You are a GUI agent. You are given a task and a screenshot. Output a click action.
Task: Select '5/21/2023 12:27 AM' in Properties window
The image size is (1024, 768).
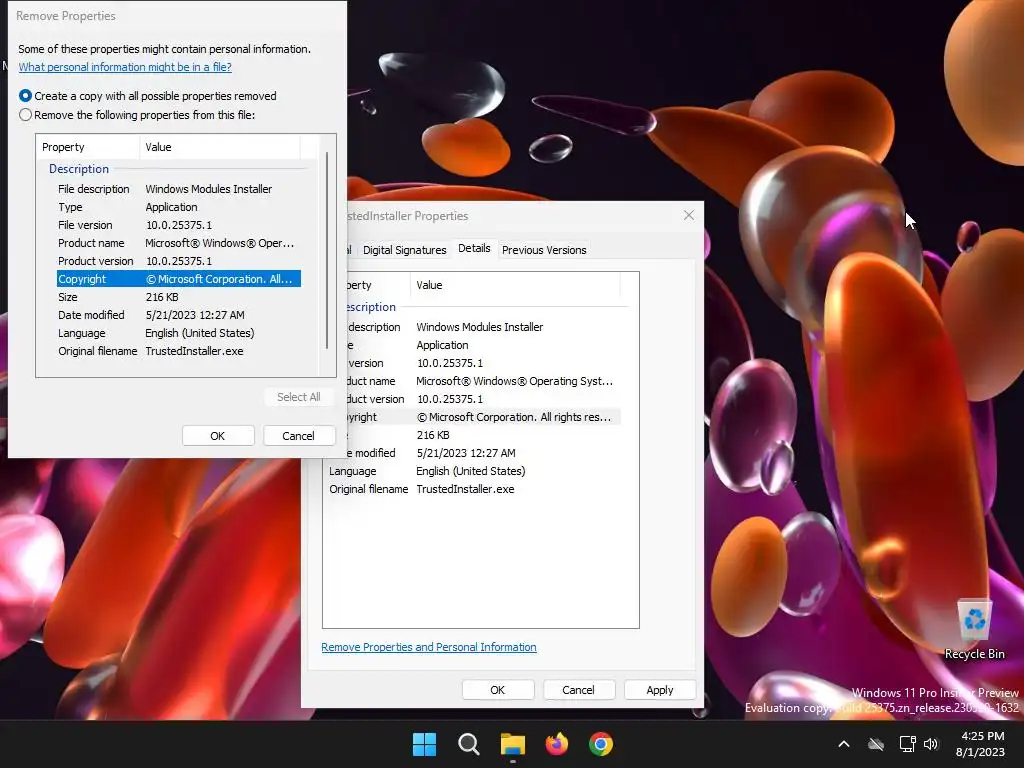(x=466, y=453)
